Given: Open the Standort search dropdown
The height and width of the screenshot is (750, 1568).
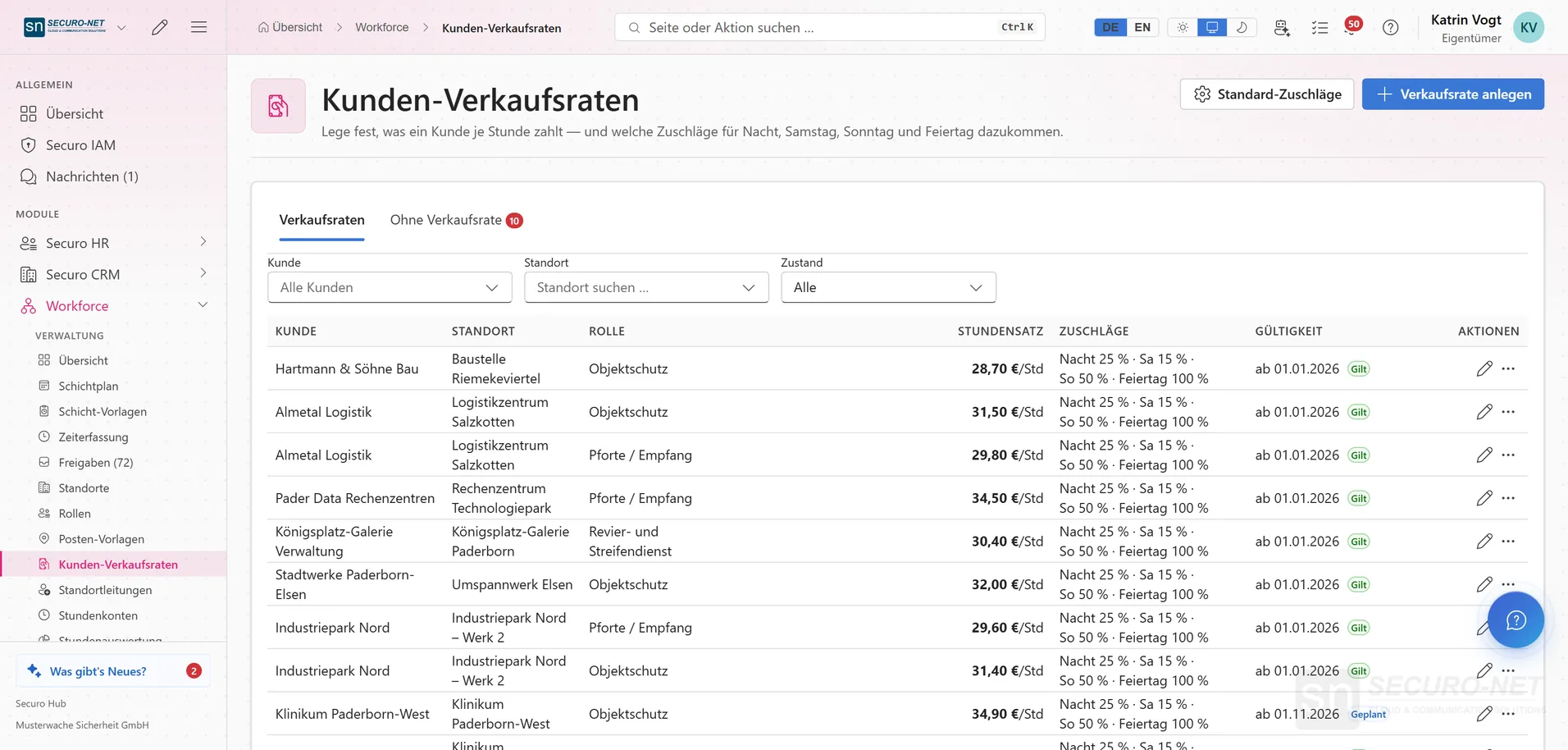Looking at the screenshot, I should pos(646,287).
